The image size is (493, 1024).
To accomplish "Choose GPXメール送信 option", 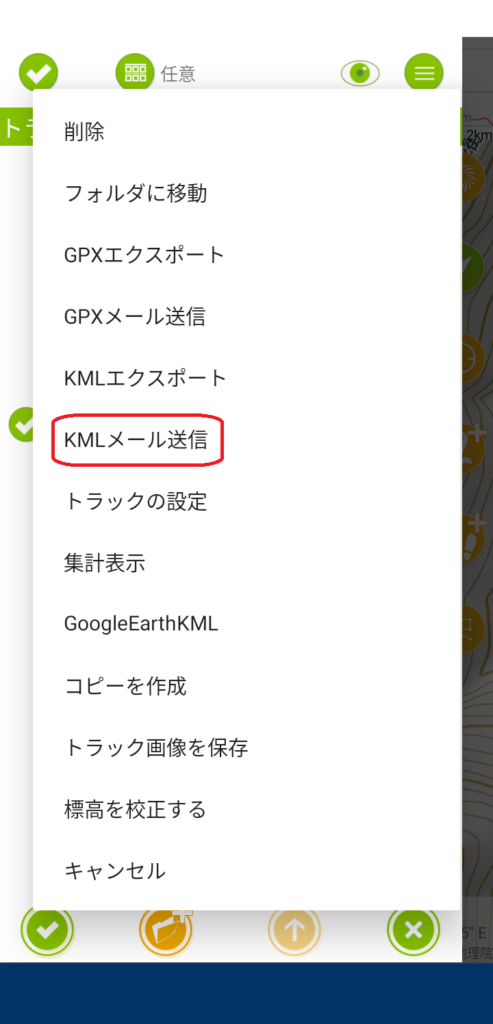I will (x=247, y=317).
